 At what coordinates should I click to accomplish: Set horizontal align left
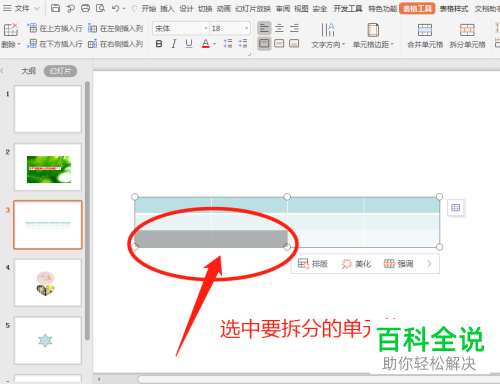pyautogui.click(x=264, y=29)
